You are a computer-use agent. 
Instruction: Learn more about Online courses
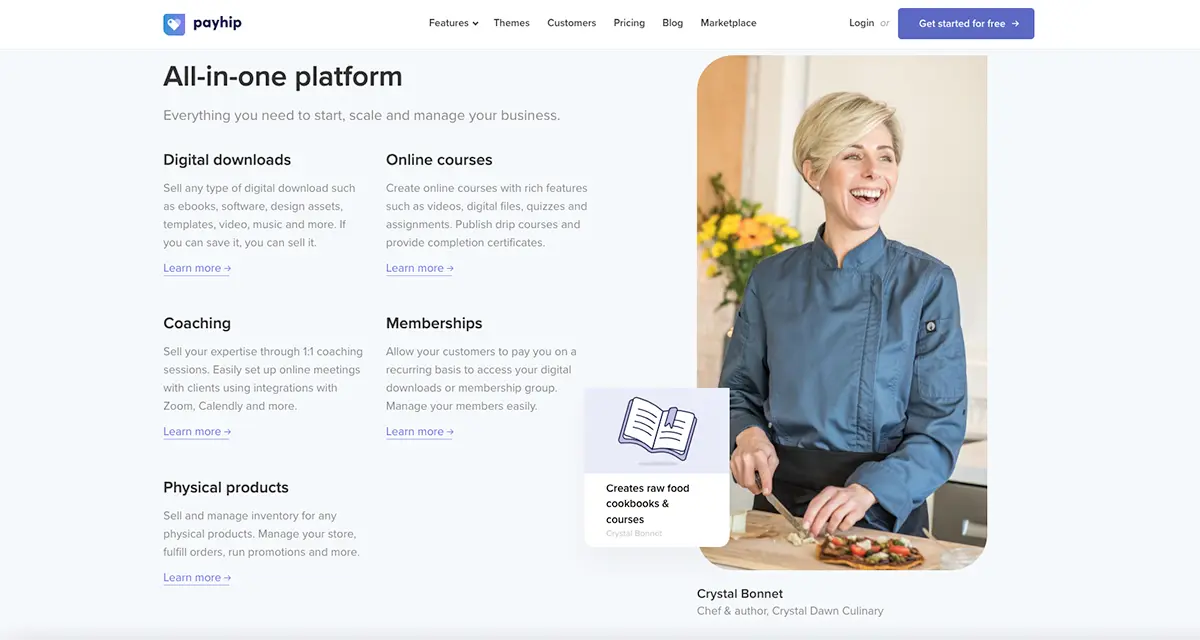pos(420,268)
